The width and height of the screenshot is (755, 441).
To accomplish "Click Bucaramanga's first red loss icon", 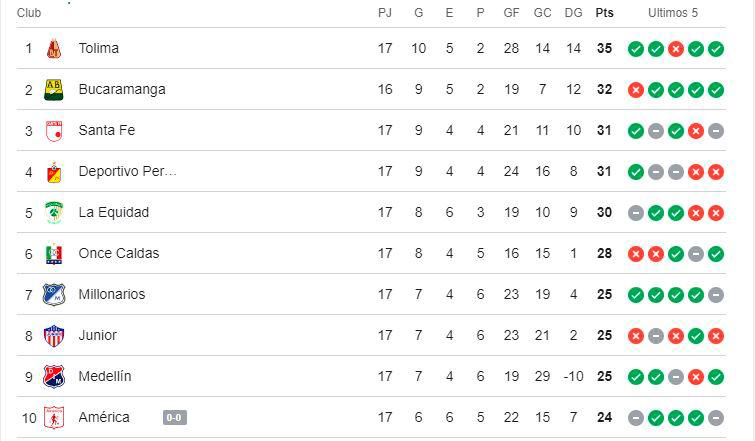I will [635, 90].
